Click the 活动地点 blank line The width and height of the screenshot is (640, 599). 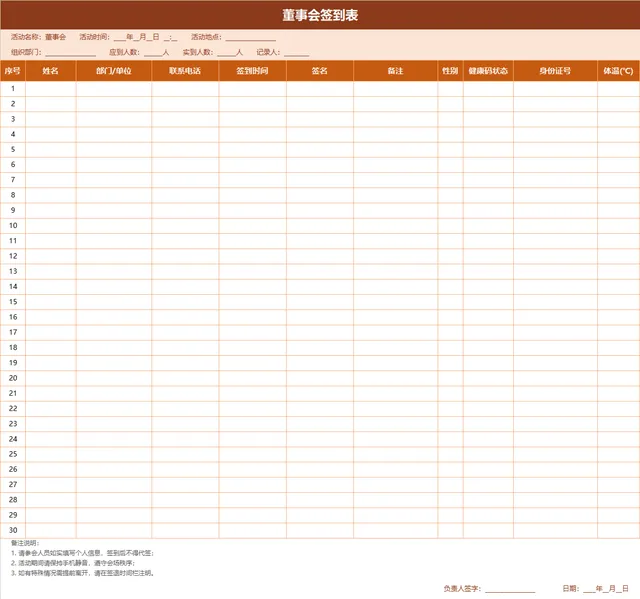(251, 38)
